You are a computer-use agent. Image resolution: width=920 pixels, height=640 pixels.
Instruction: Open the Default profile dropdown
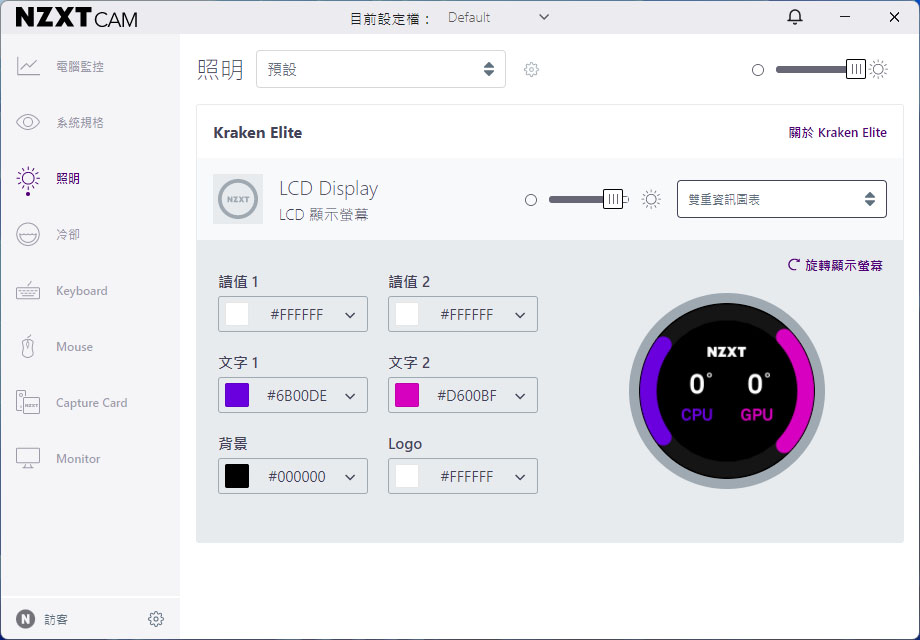pyautogui.click(x=497, y=17)
